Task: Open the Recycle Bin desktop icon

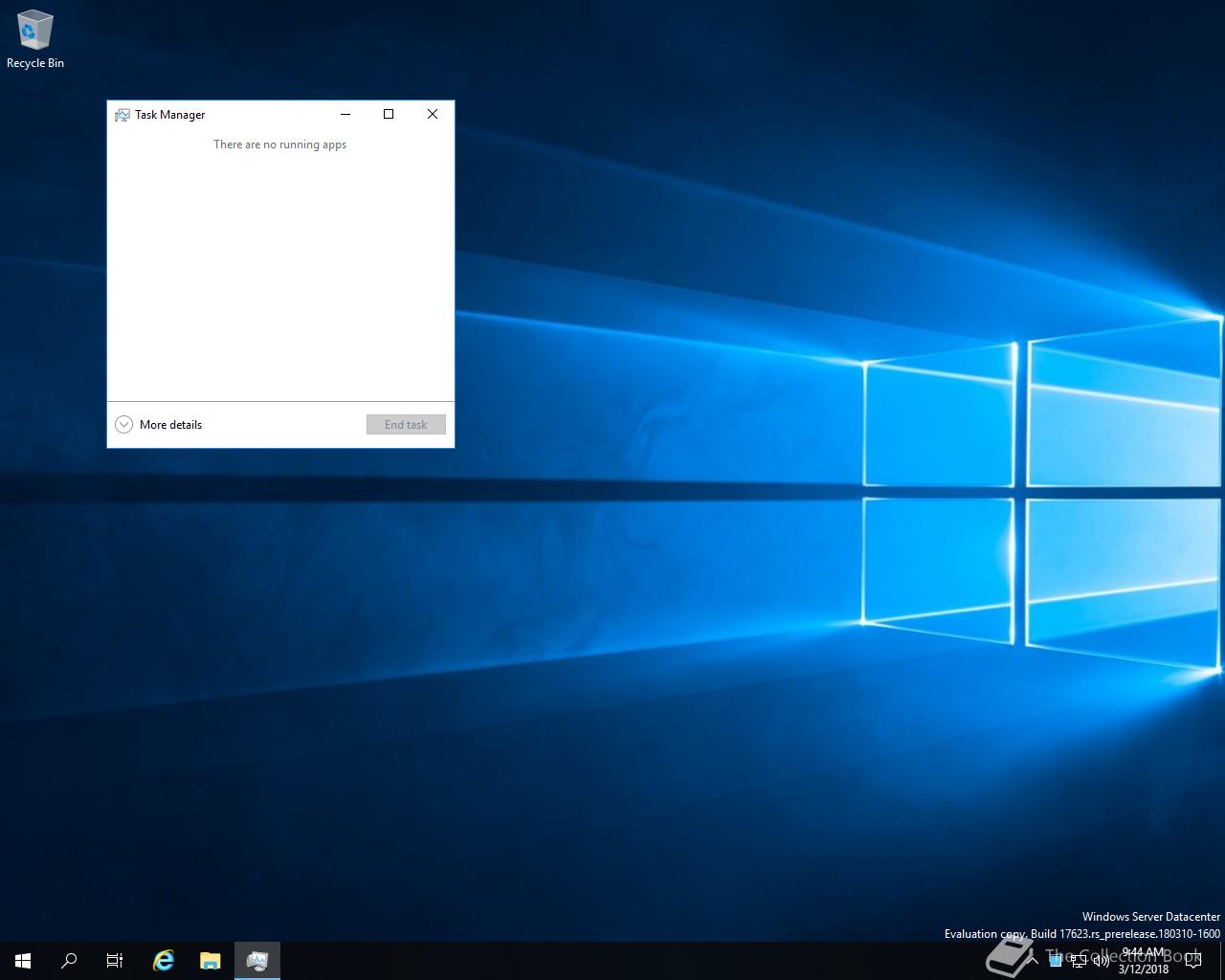Action: click(35, 39)
